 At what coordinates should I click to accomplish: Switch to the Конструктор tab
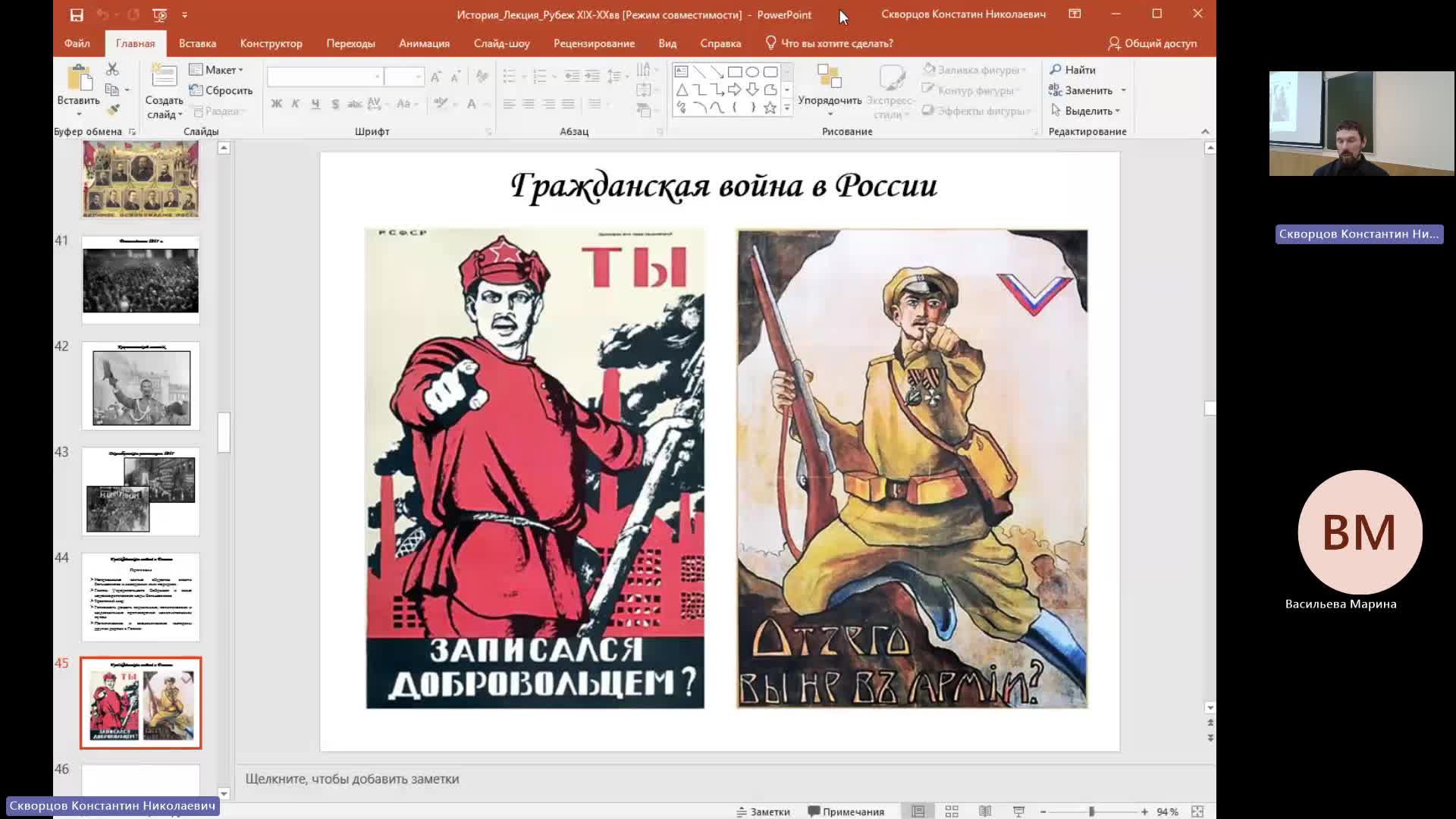click(x=271, y=43)
